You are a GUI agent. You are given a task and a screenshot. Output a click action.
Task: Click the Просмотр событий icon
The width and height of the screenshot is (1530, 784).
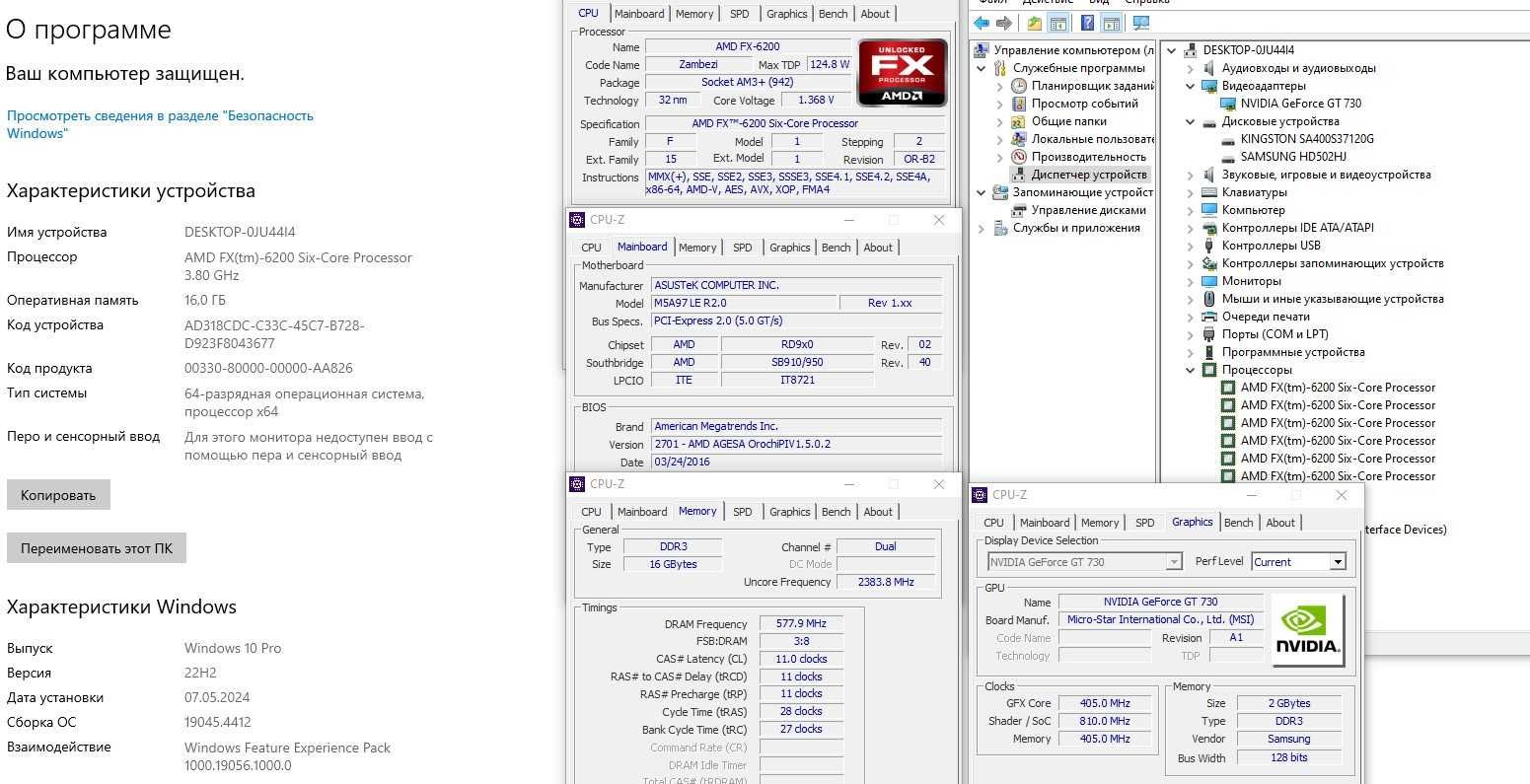tap(1019, 104)
